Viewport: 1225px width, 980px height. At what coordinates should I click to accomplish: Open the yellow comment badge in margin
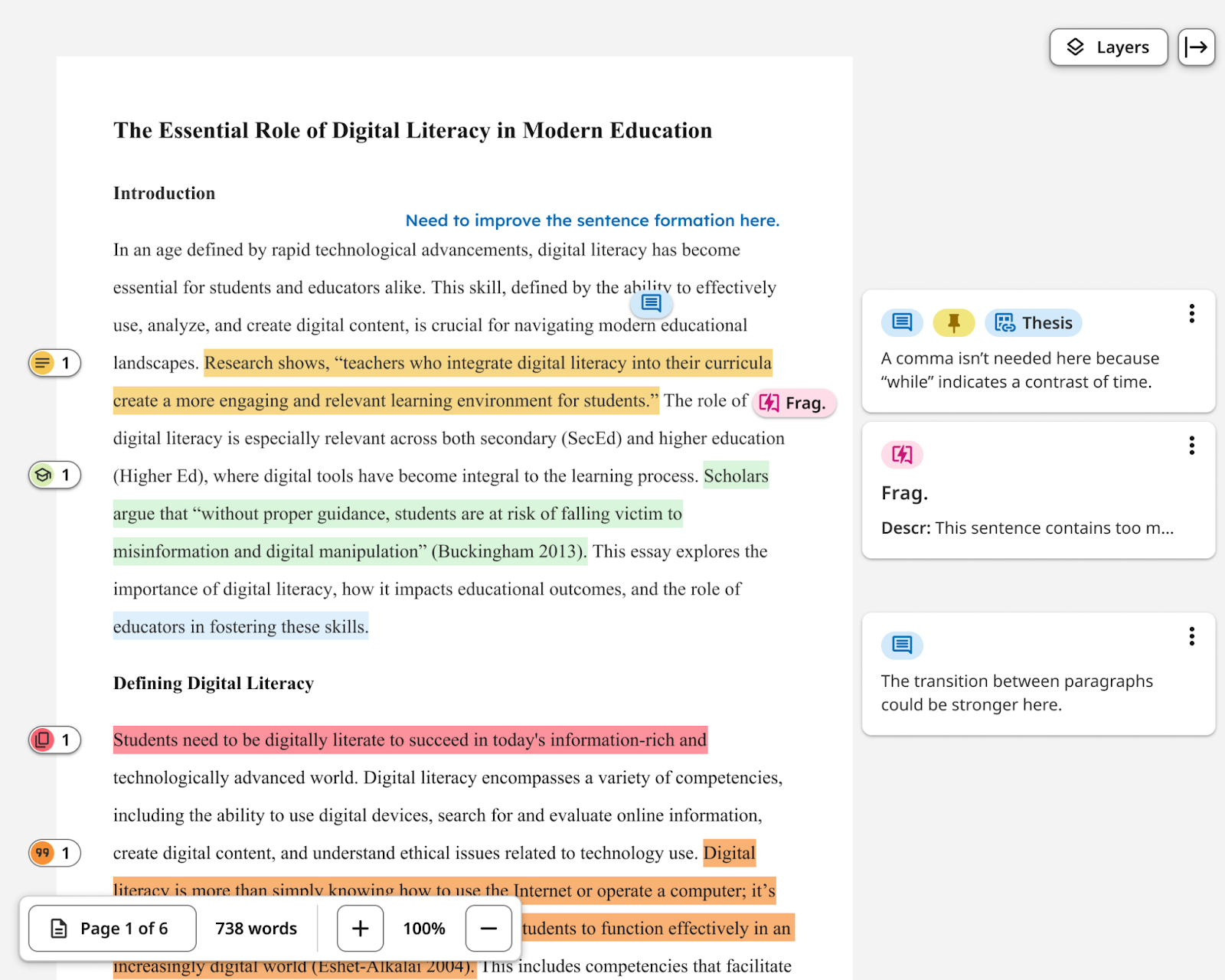(54, 363)
